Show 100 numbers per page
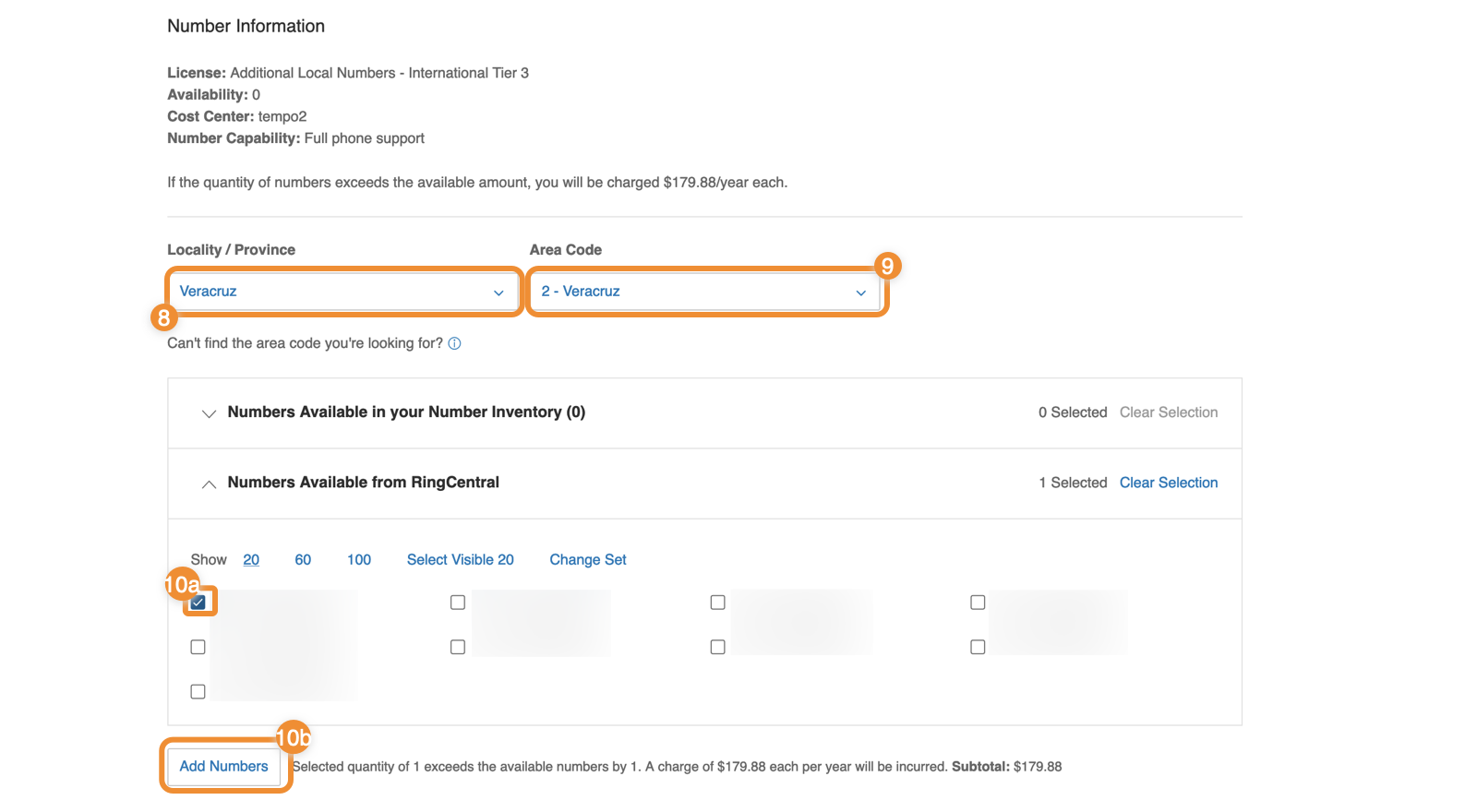 (x=359, y=560)
